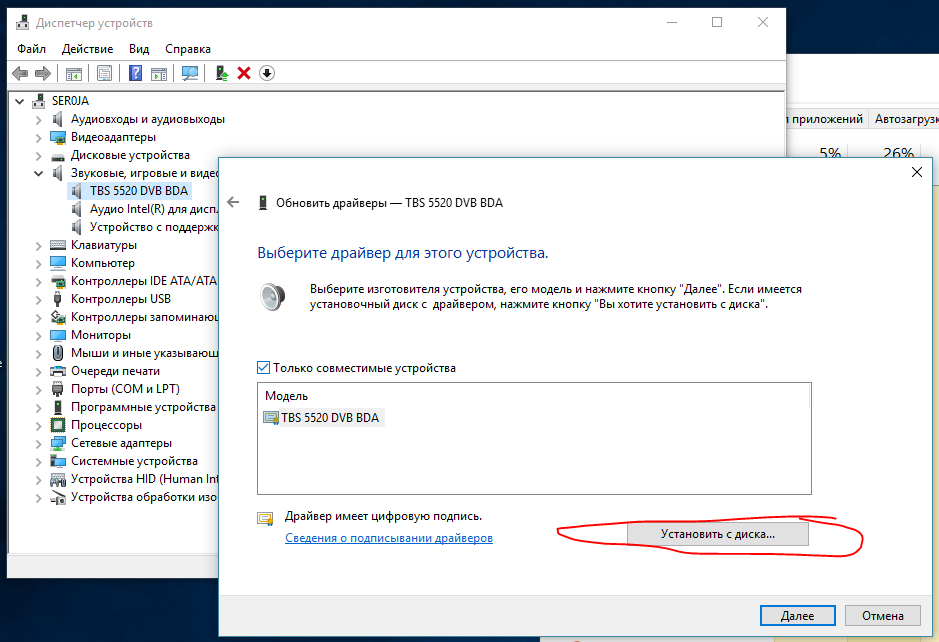
Task: Click the Процессоры chip icon
Action: click(x=57, y=425)
